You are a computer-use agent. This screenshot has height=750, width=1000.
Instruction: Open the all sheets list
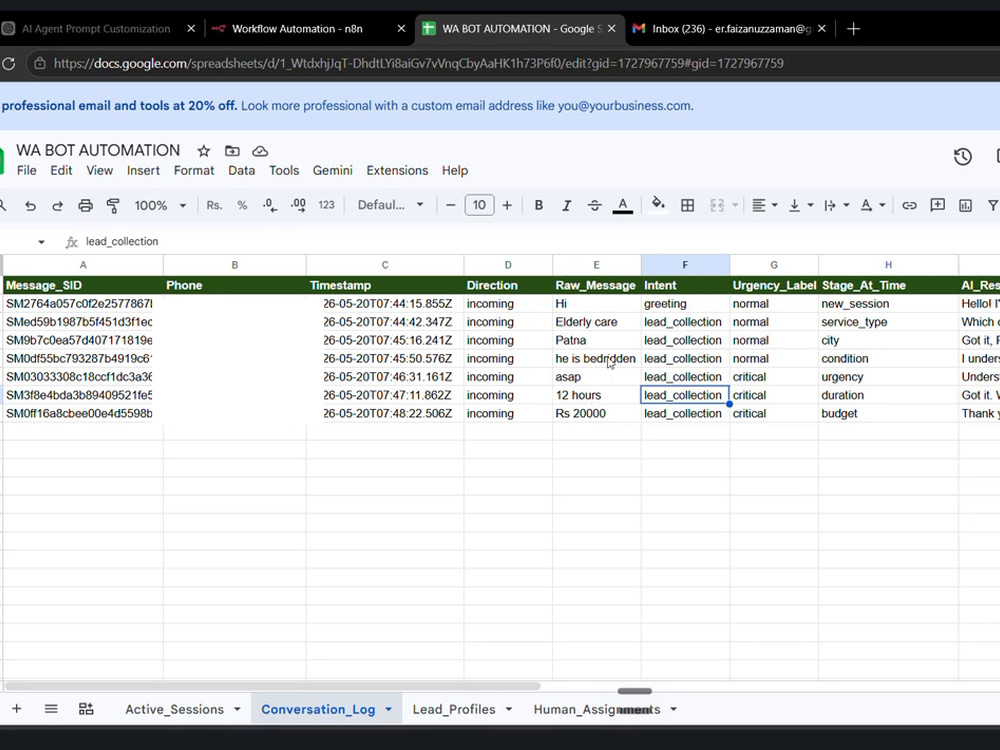pos(51,709)
